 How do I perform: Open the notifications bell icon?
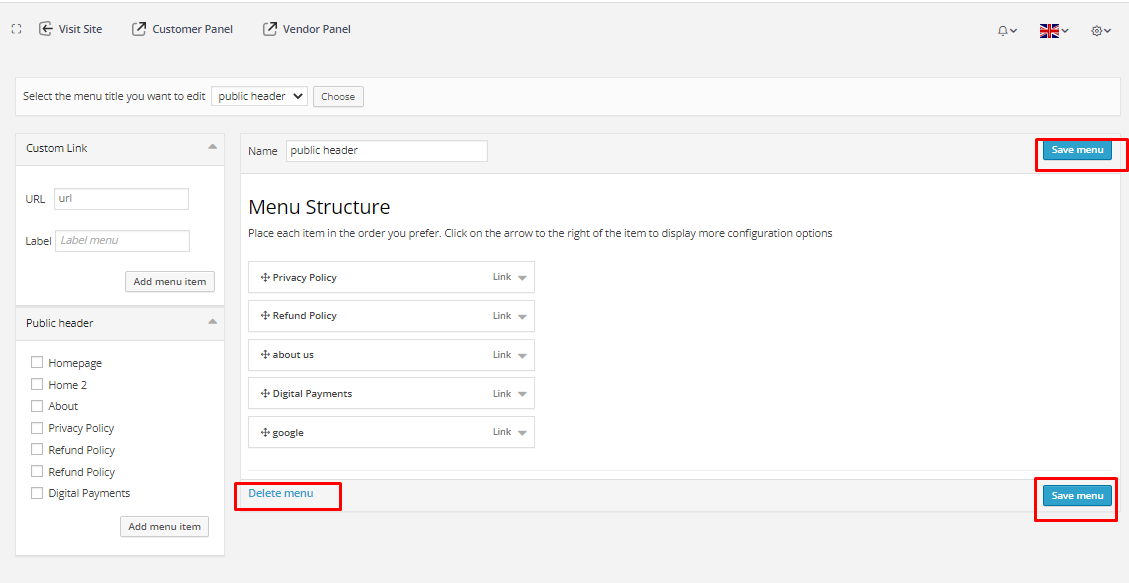click(1006, 31)
